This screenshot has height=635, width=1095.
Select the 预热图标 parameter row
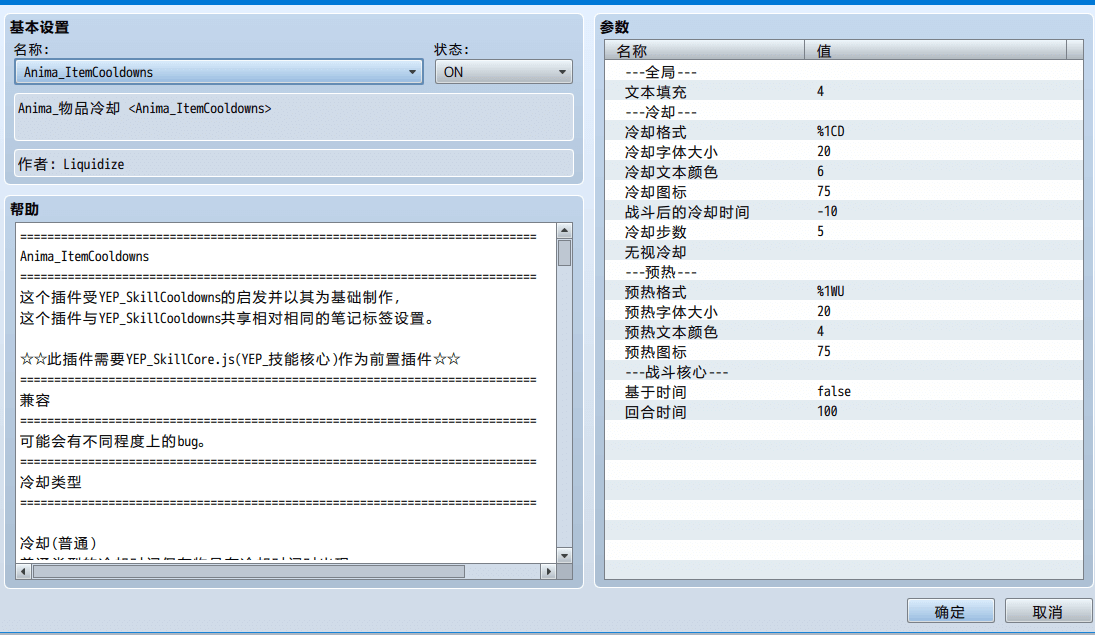[844, 352]
